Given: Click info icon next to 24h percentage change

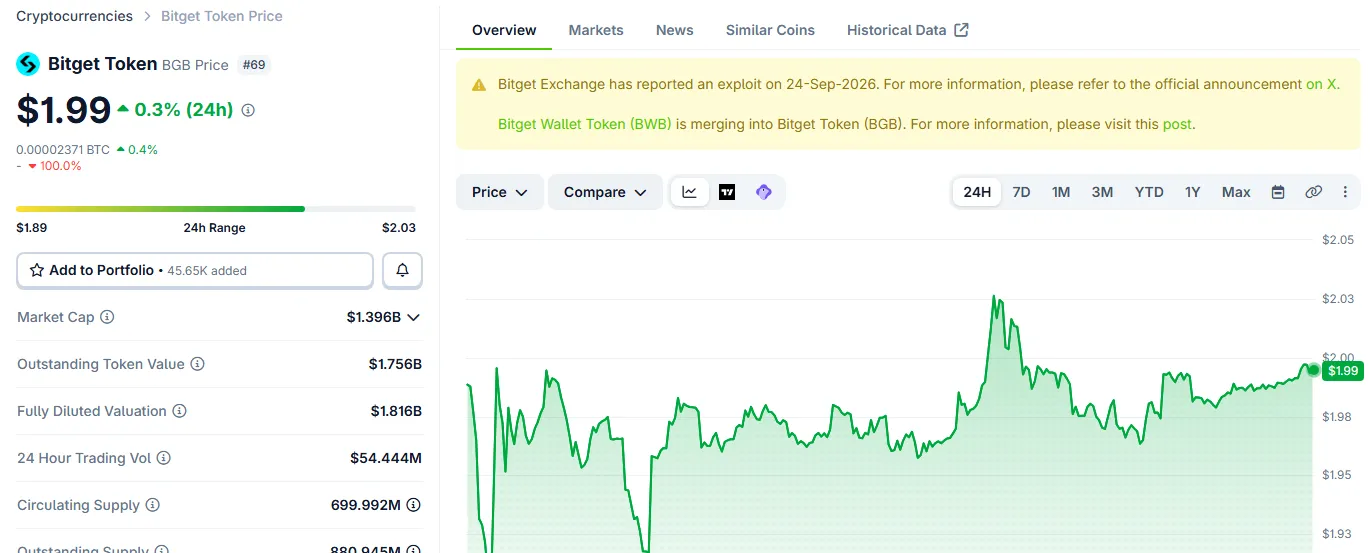Looking at the screenshot, I should tap(248, 110).
